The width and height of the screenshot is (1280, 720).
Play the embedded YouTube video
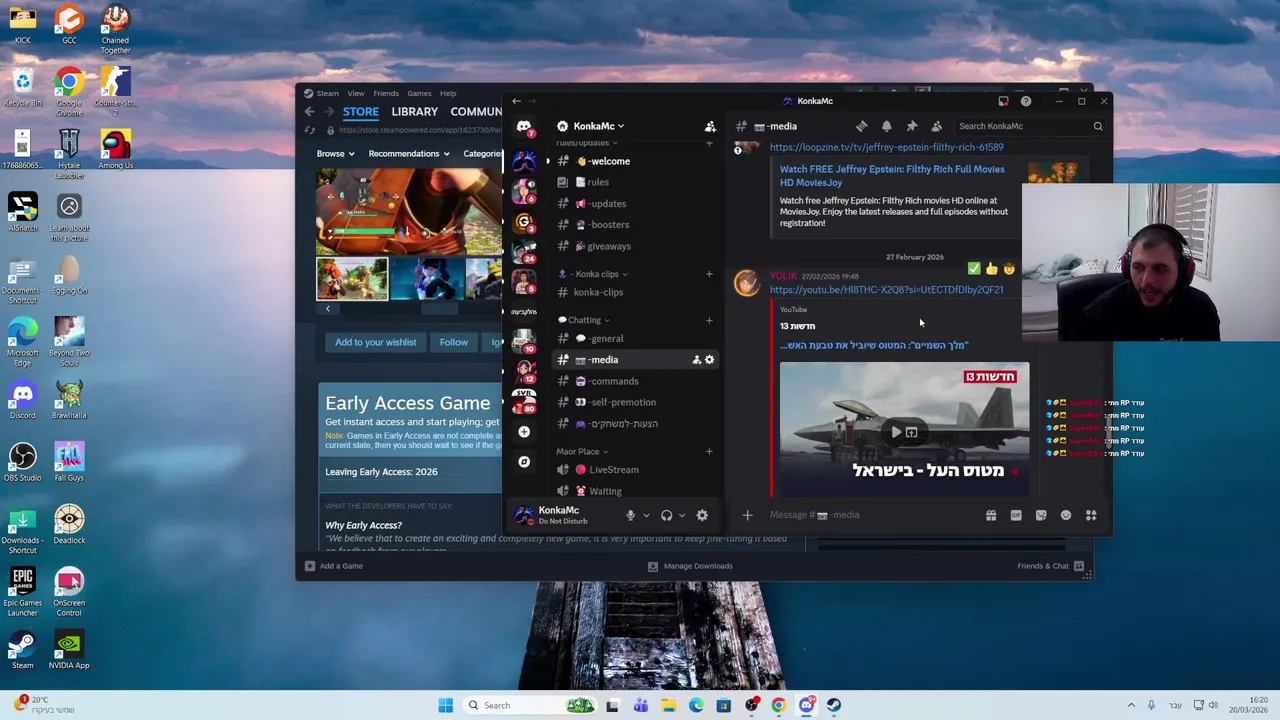point(896,432)
